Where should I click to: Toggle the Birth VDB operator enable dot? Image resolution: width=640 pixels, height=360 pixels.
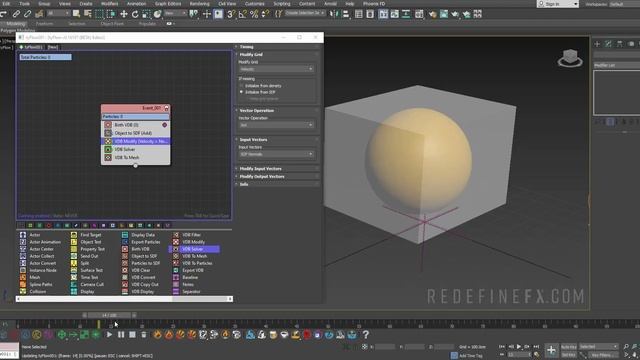[x=164, y=125]
